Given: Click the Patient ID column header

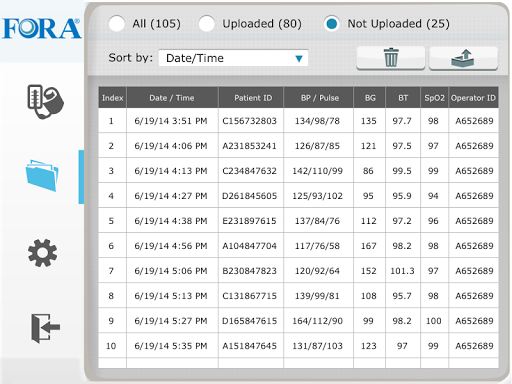Looking at the screenshot, I should (x=251, y=98).
